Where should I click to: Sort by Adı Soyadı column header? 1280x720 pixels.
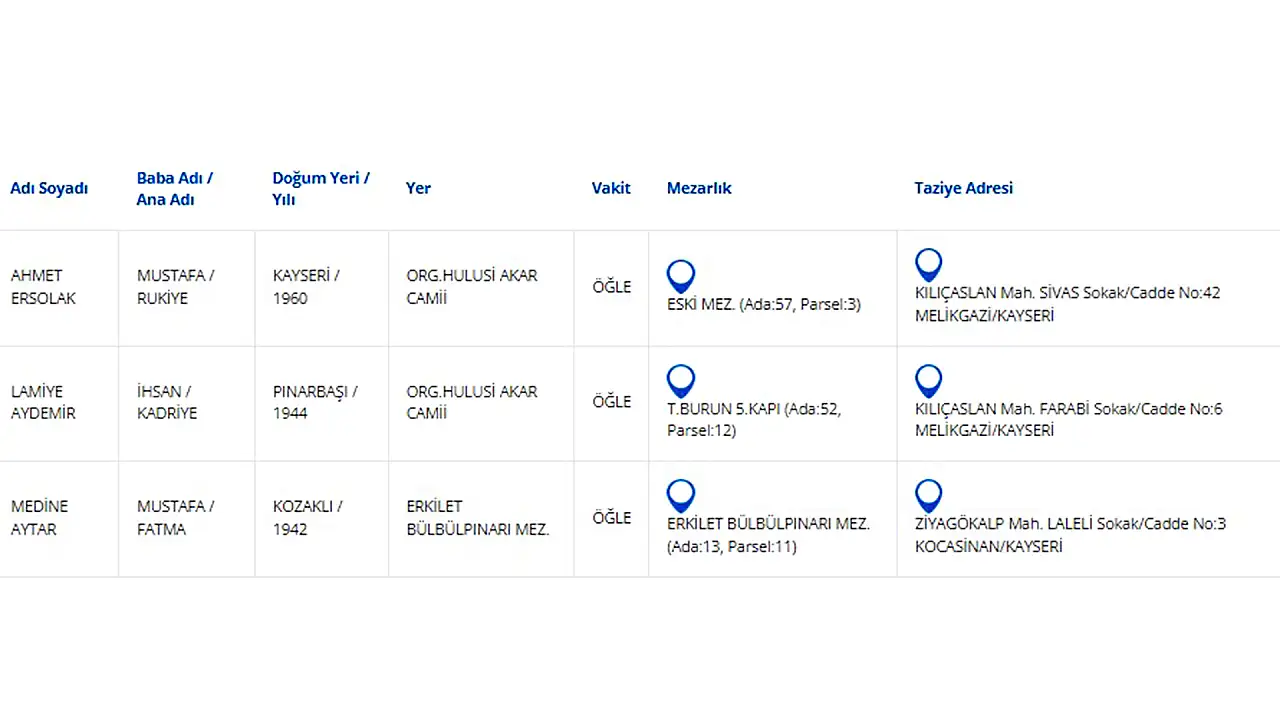(49, 188)
